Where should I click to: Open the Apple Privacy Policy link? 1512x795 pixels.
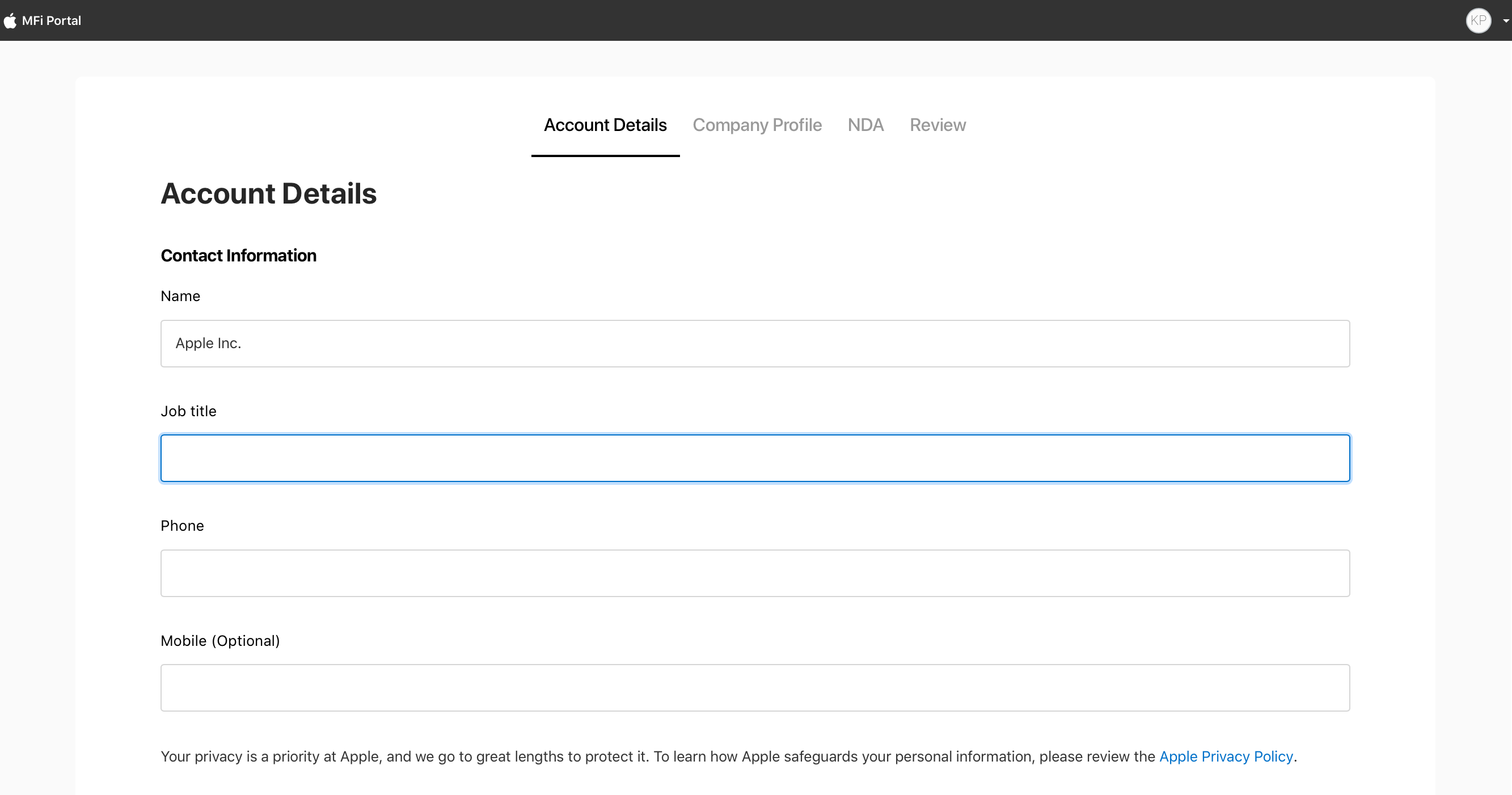pyautogui.click(x=1226, y=756)
